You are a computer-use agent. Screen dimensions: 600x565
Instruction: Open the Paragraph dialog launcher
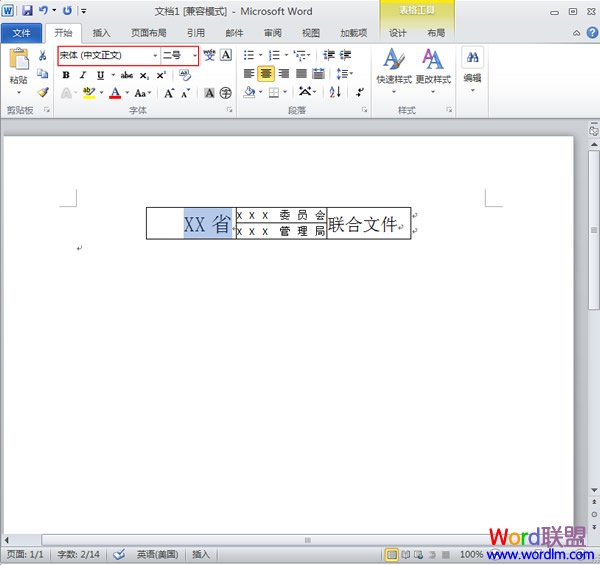[364, 111]
